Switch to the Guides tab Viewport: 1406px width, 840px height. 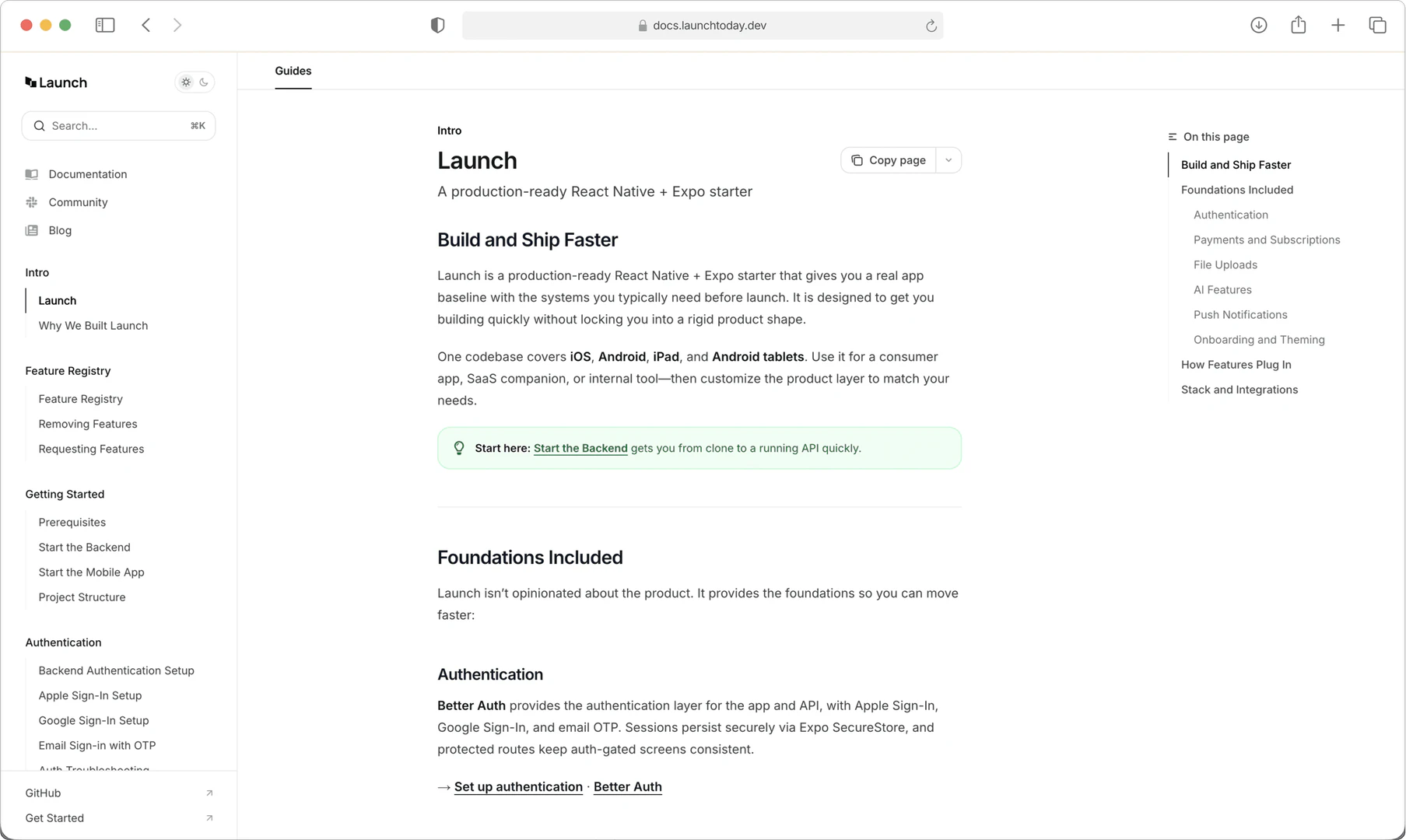293,70
